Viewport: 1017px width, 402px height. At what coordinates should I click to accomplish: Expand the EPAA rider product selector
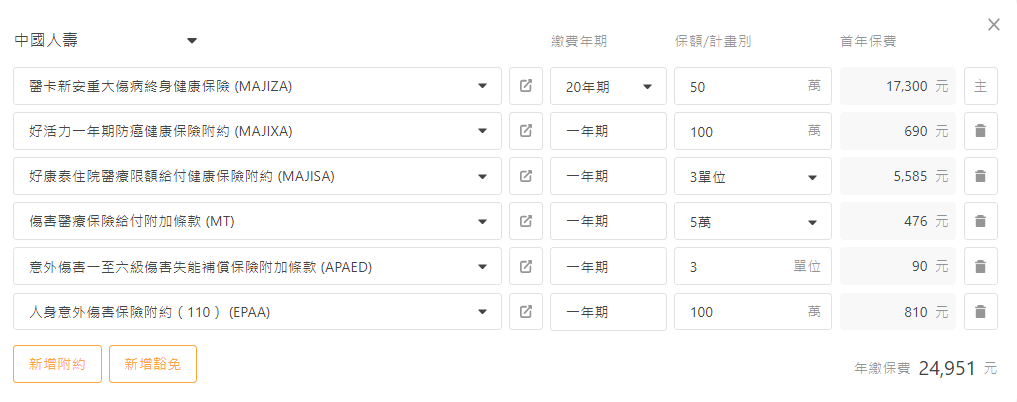pos(484,312)
